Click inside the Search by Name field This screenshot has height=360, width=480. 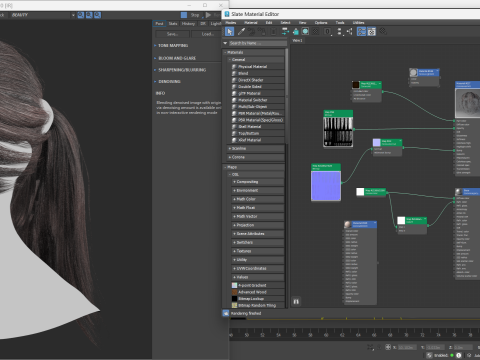pos(257,43)
